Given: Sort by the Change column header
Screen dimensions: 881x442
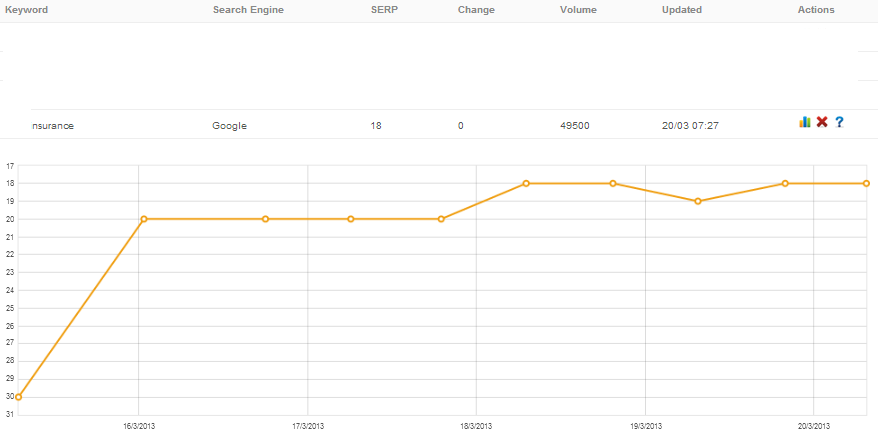Looking at the screenshot, I should [x=476, y=10].
